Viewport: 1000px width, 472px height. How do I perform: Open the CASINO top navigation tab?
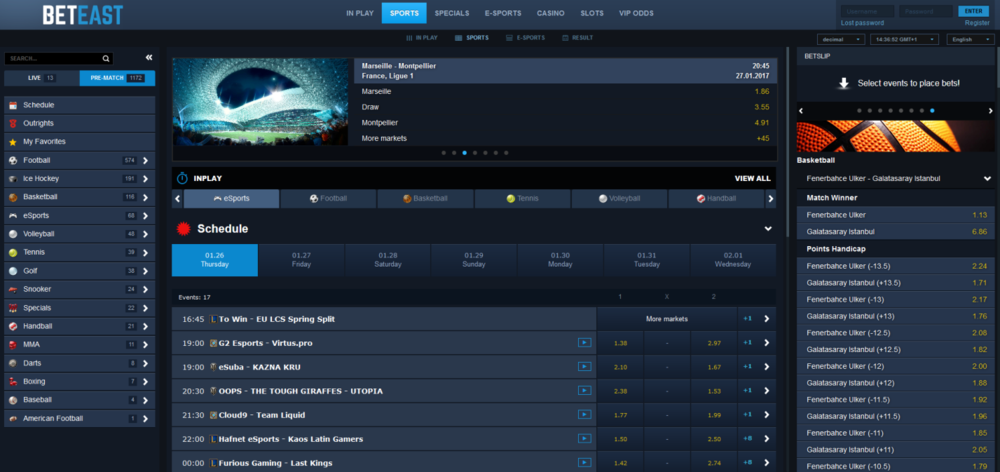(550, 13)
